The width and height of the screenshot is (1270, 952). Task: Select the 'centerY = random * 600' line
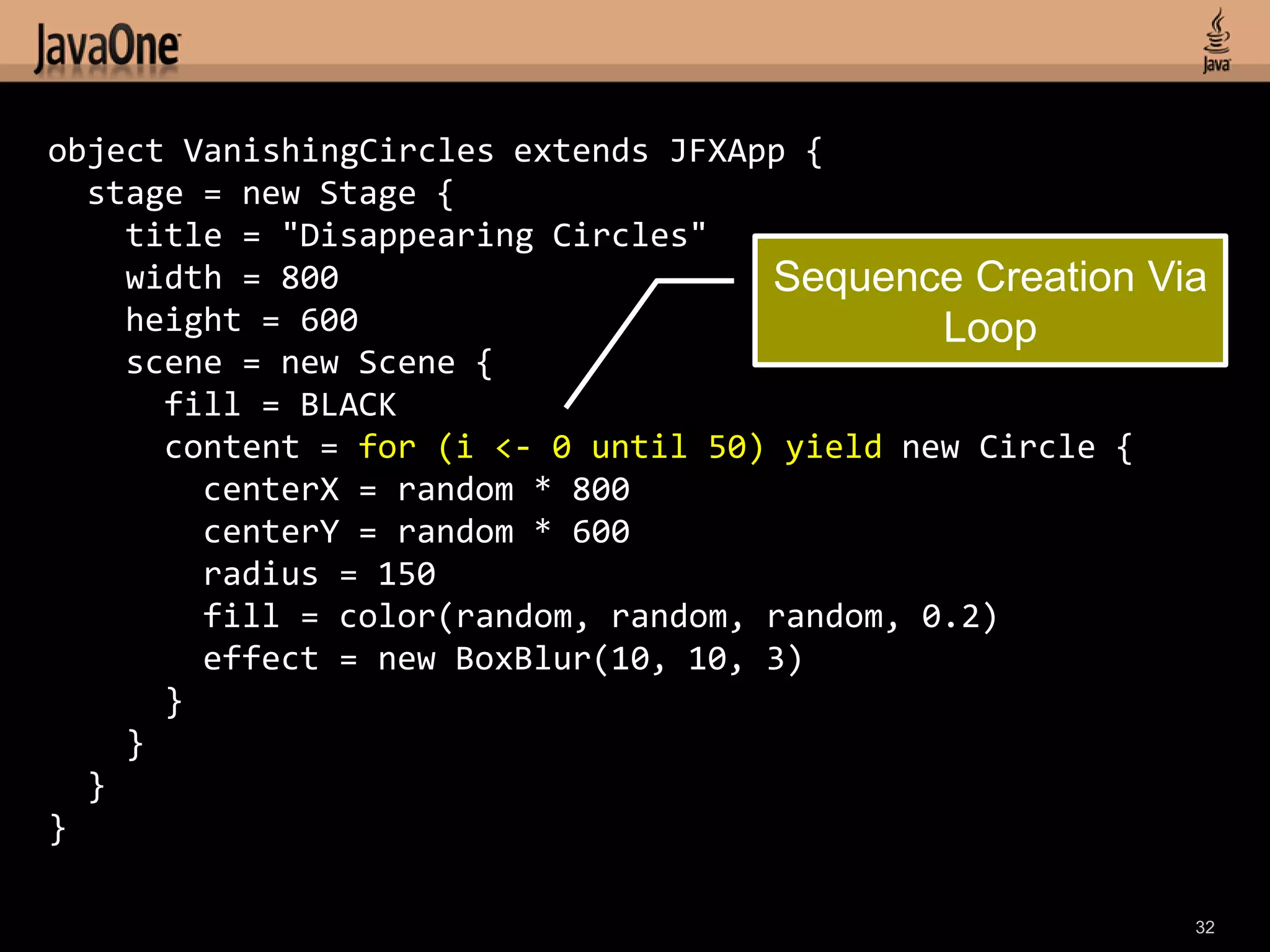pyautogui.click(x=417, y=532)
